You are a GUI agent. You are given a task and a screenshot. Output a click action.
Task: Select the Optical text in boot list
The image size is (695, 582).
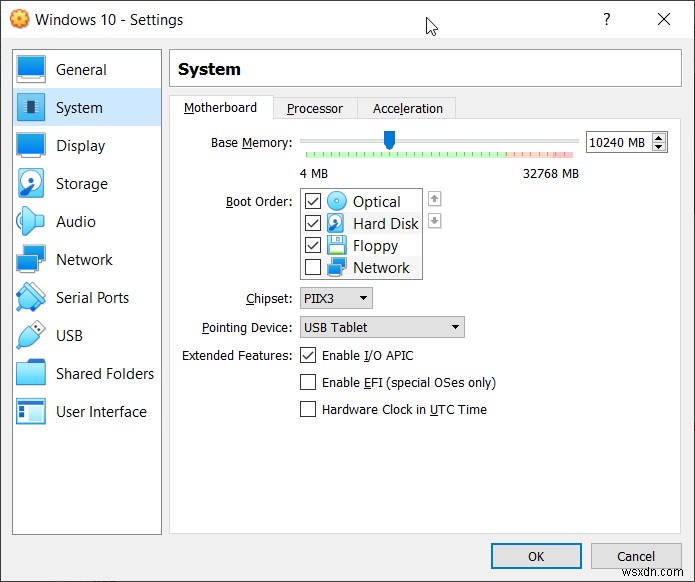(377, 202)
